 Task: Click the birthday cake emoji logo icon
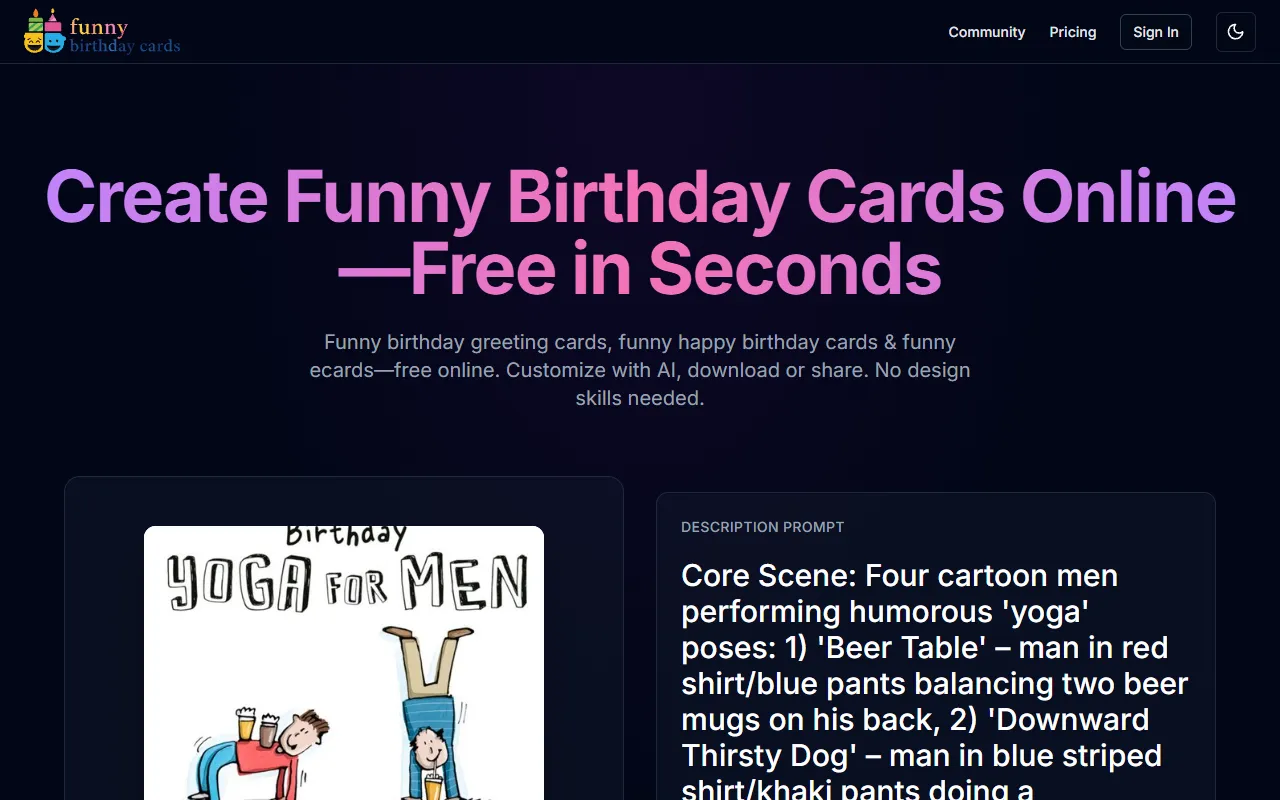pos(45,31)
